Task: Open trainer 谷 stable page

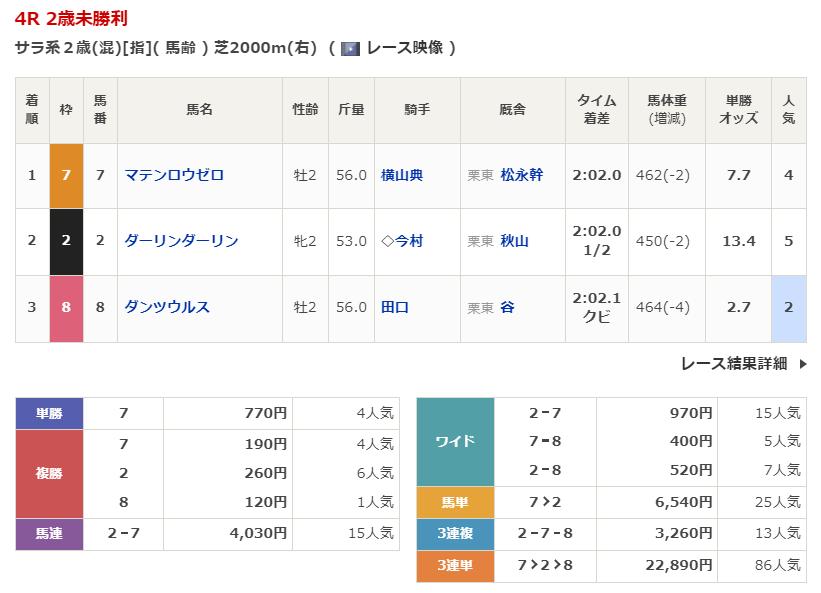Action: click(x=507, y=307)
